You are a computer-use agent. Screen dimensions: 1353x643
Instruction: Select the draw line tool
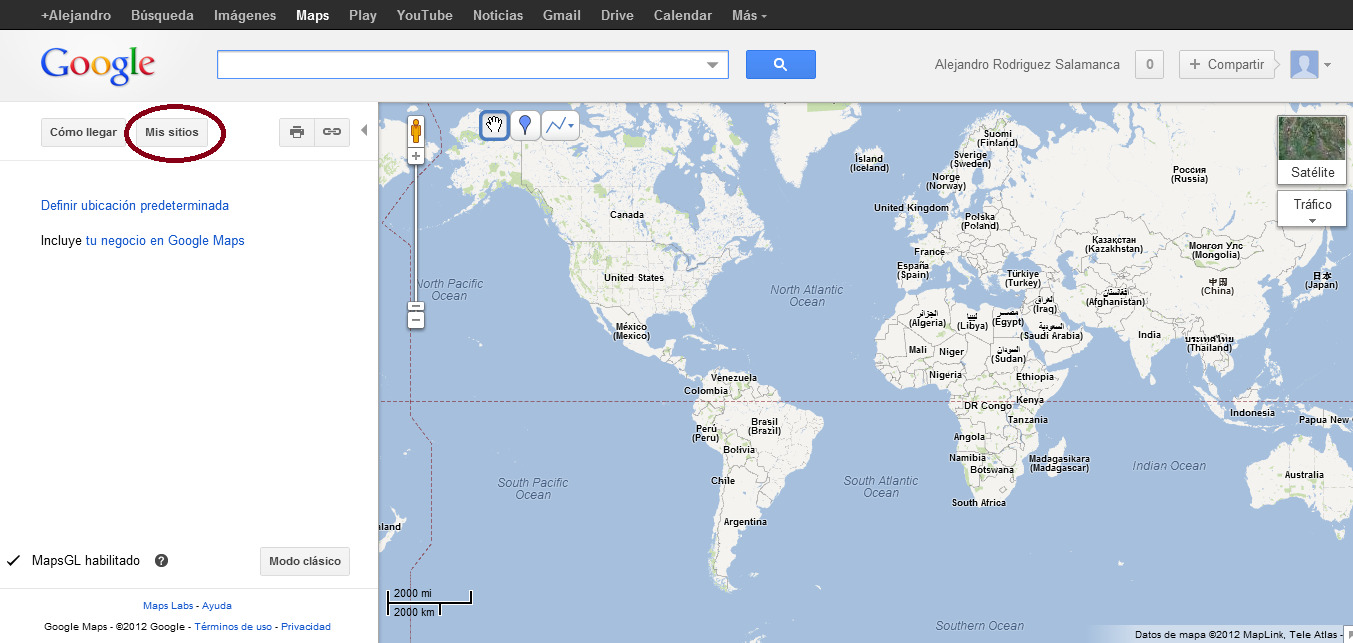[x=555, y=124]
